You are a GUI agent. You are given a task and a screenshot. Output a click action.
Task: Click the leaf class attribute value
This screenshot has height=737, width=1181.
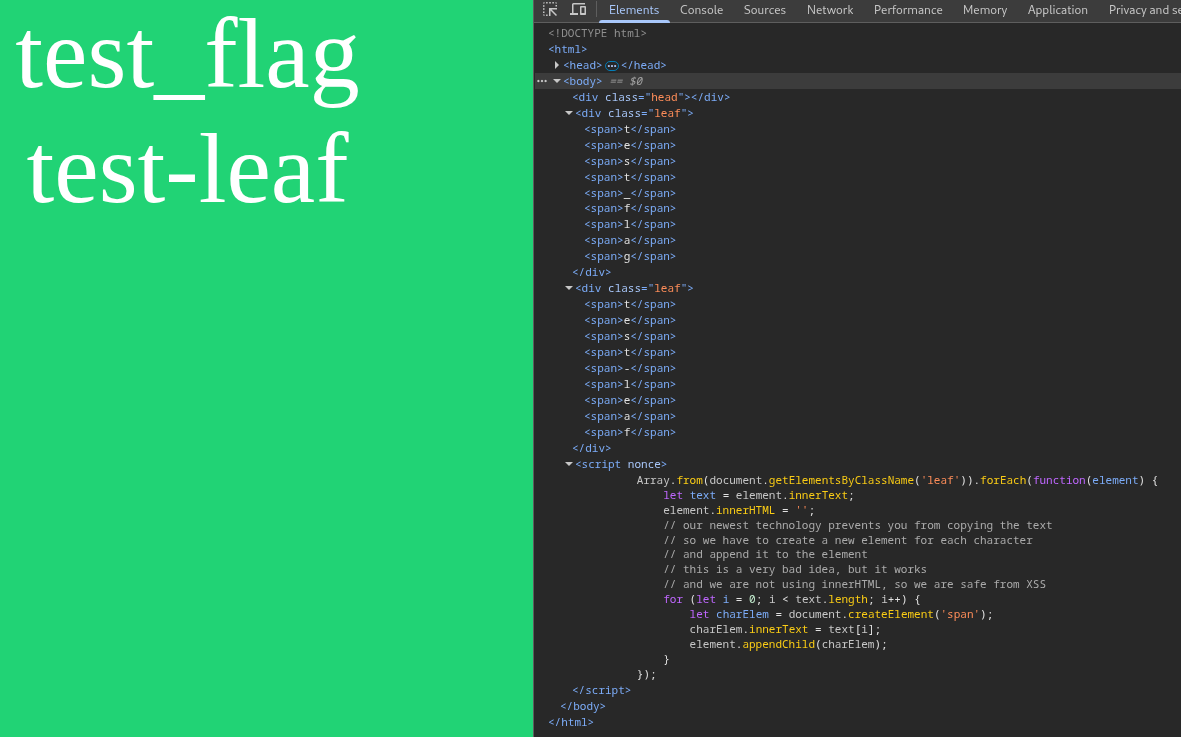[x=667, y=113]
